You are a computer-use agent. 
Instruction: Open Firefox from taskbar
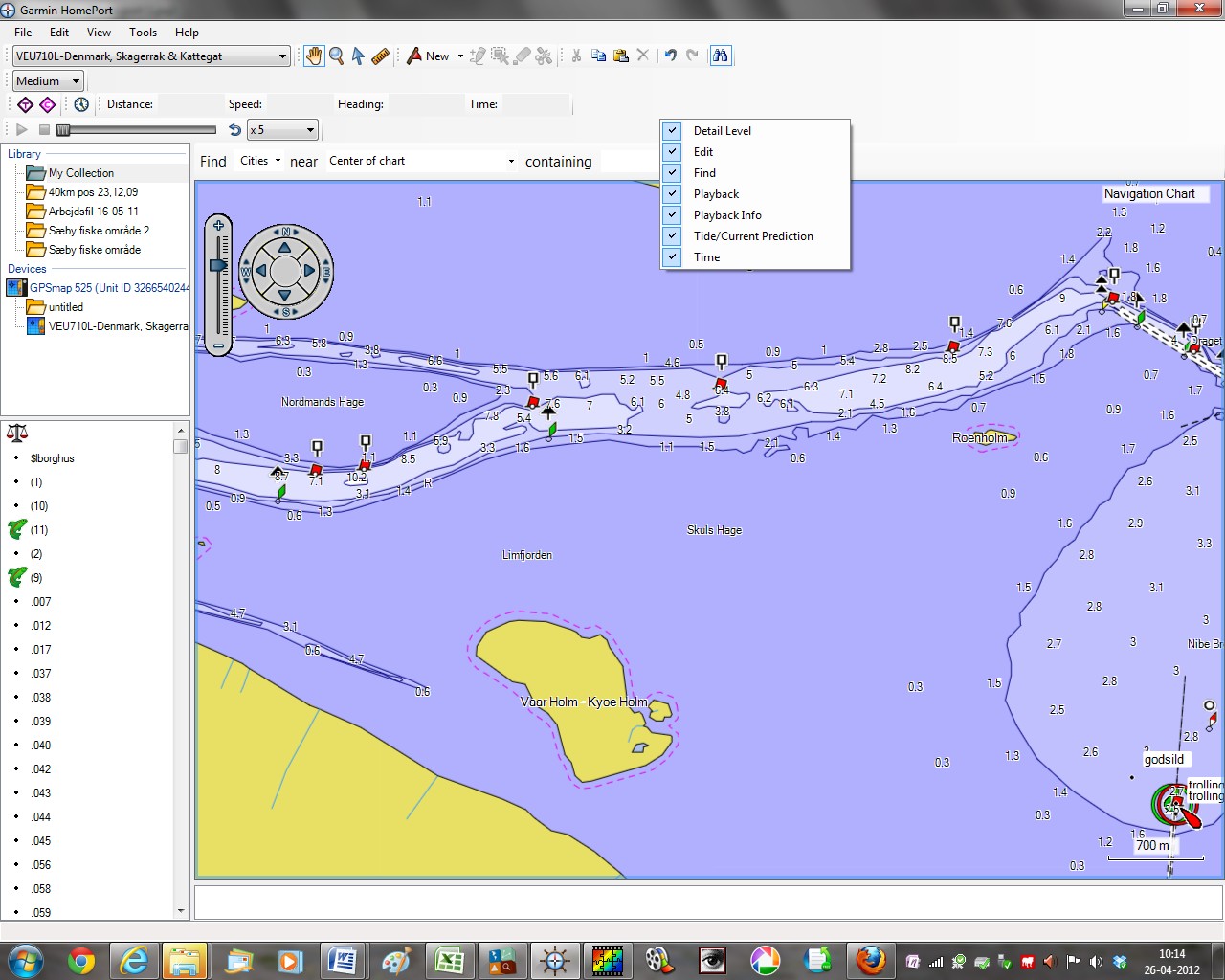point(870,960)
